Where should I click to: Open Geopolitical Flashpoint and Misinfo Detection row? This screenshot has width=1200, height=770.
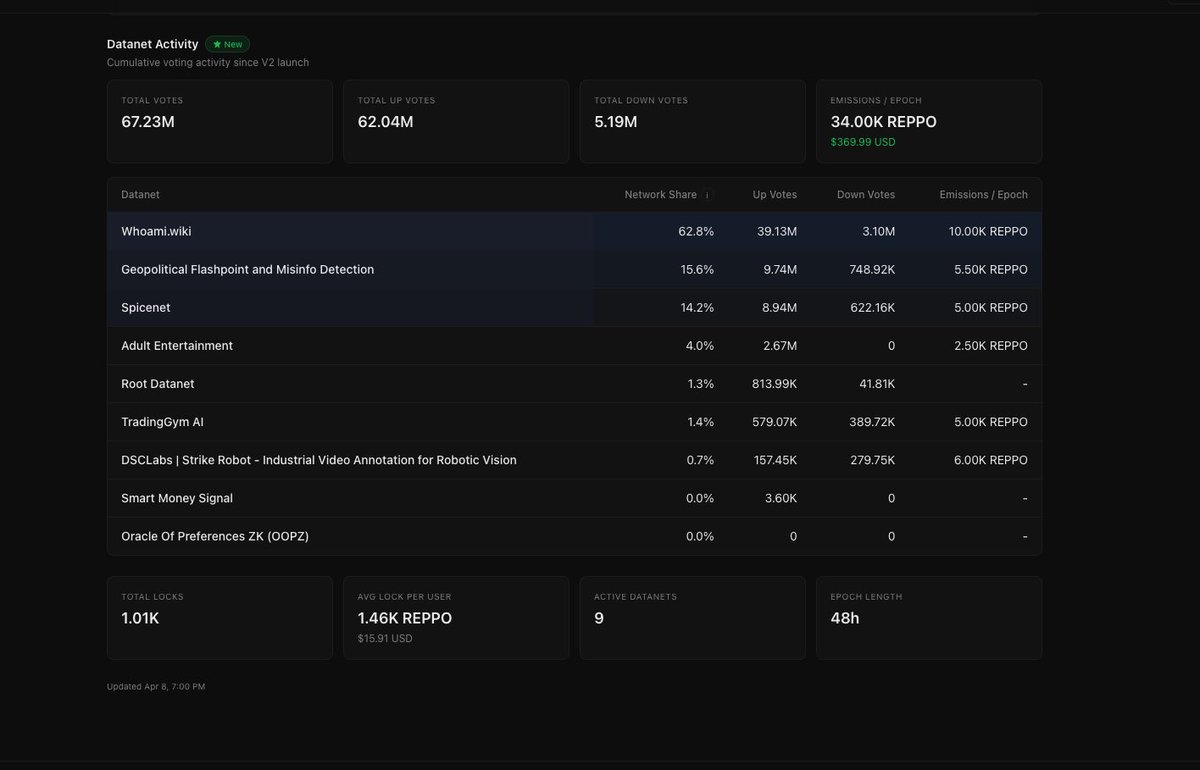click(x=574, y=269)
